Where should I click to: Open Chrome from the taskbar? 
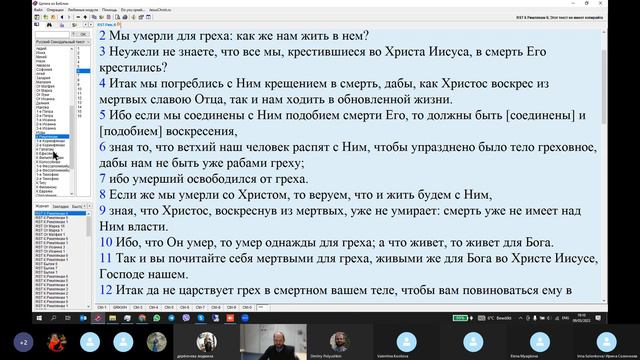pos(142,318)
